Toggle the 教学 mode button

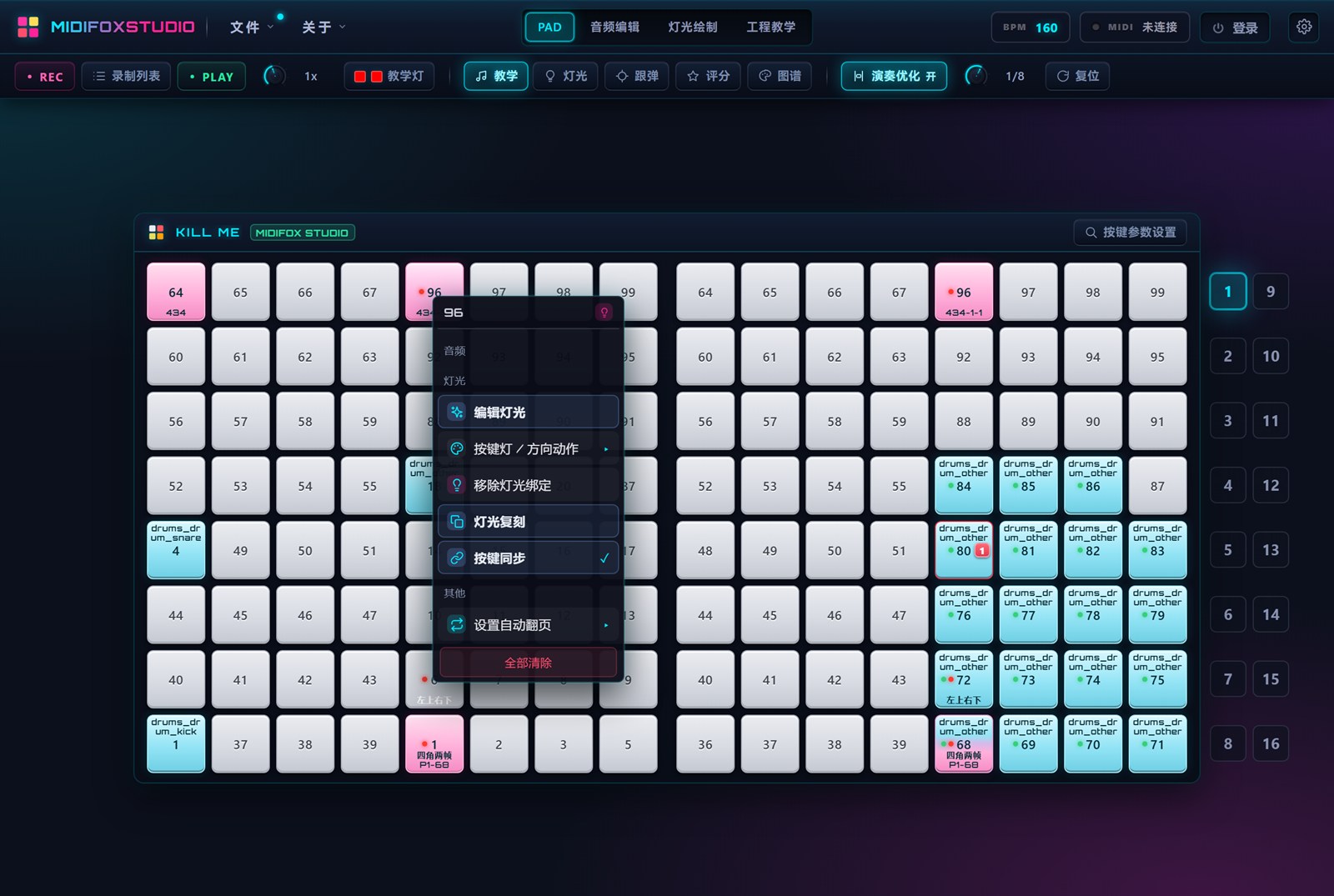pos(496,76)
